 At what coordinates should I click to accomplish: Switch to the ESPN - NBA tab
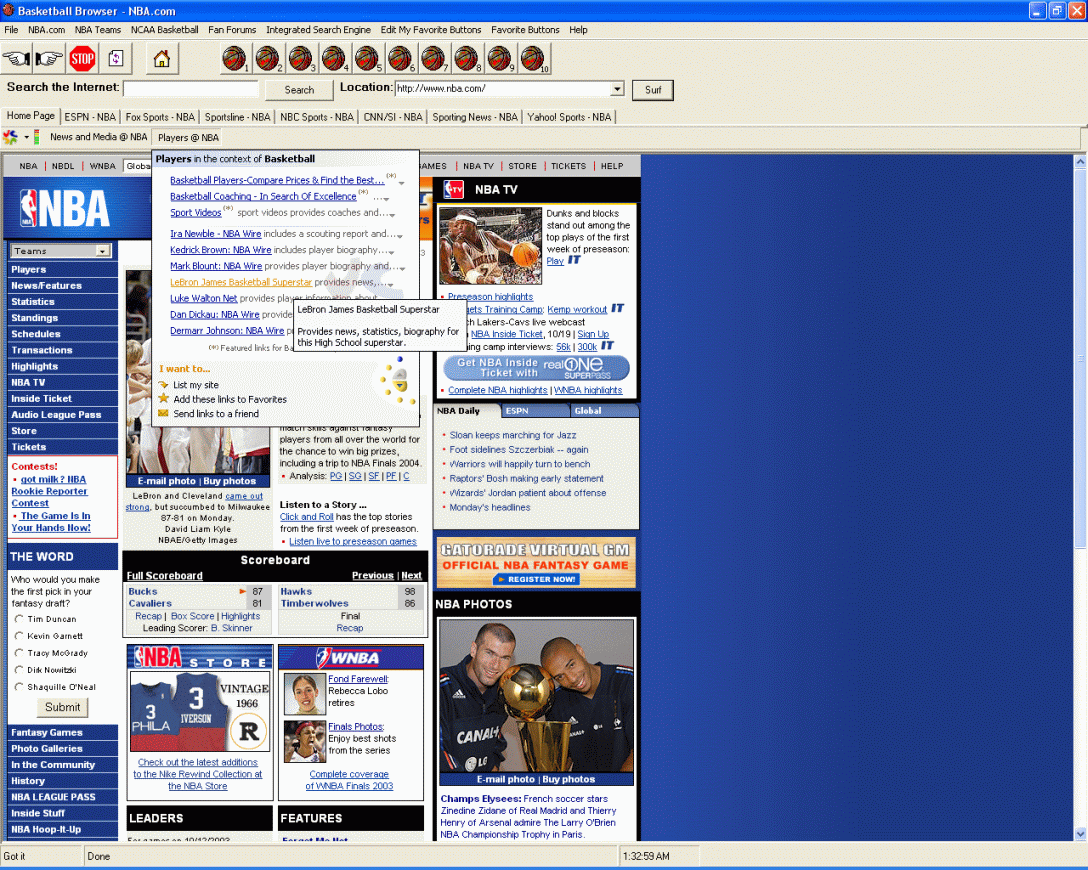click(x=90, y=116)
